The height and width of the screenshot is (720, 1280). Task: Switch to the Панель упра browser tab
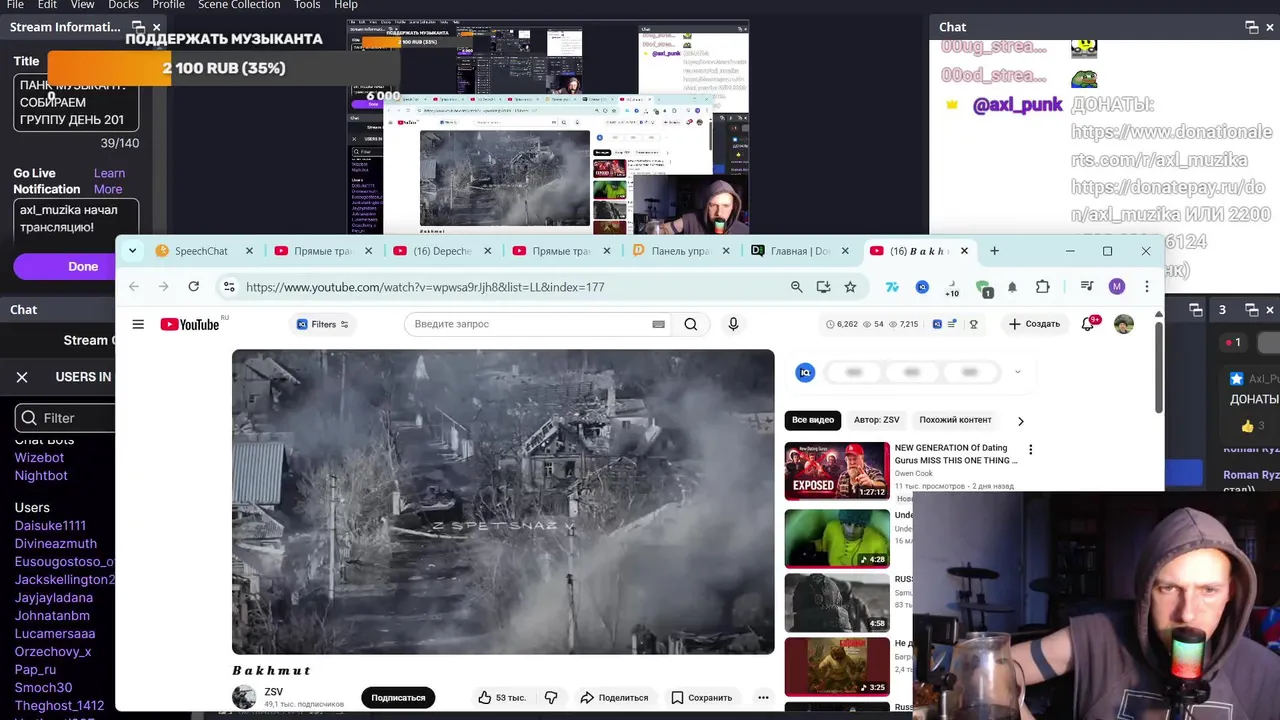coord(680,251)
